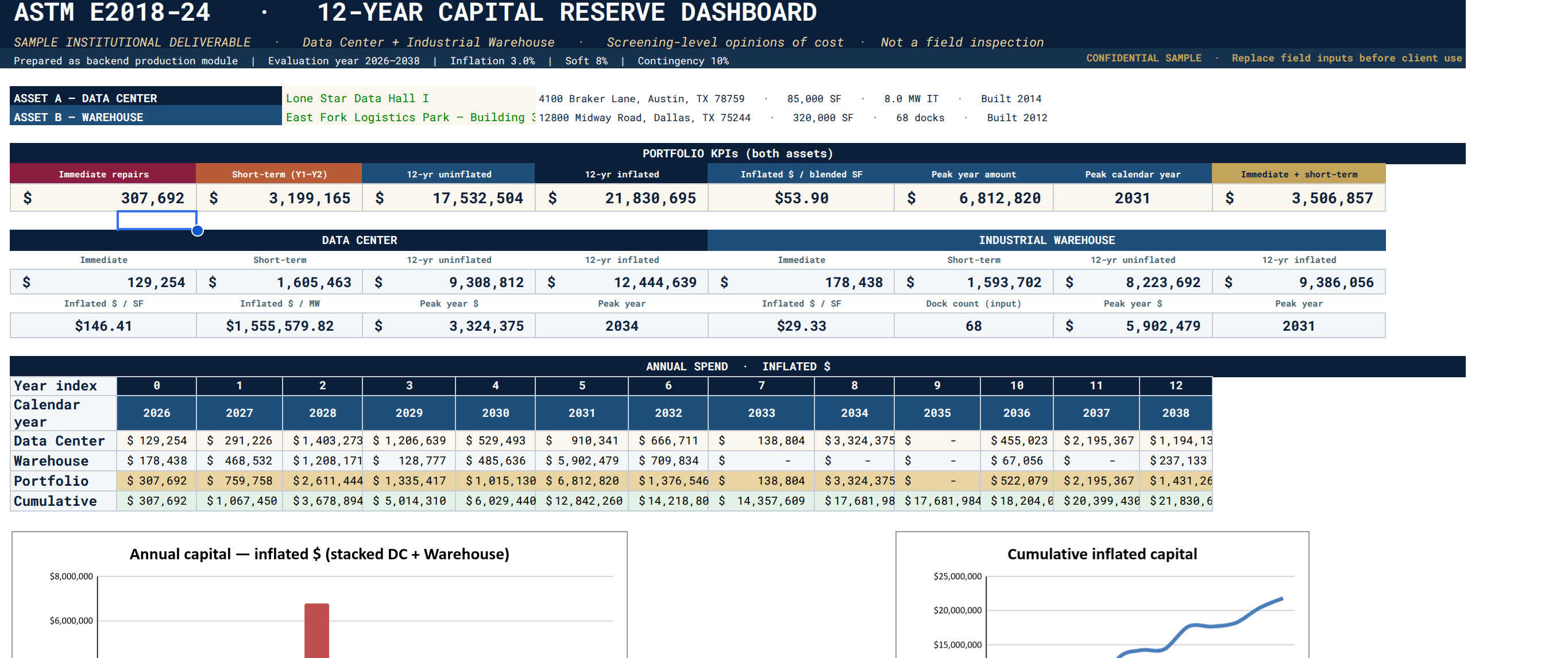Select Data Center immediate value 129,254
1568x658 pixels.
coord(103,282)
